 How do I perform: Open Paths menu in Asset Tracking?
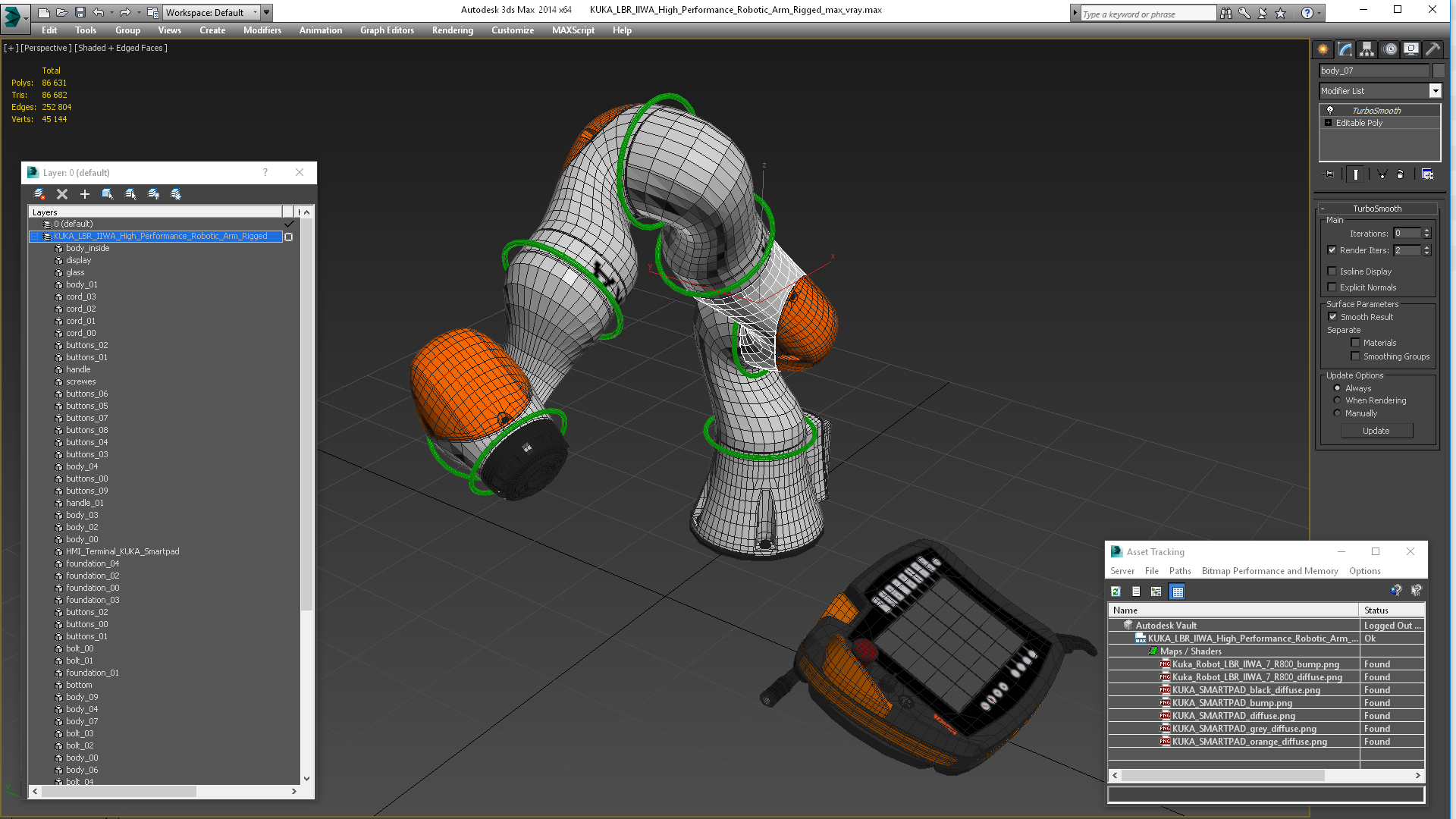pos(1180,571)
